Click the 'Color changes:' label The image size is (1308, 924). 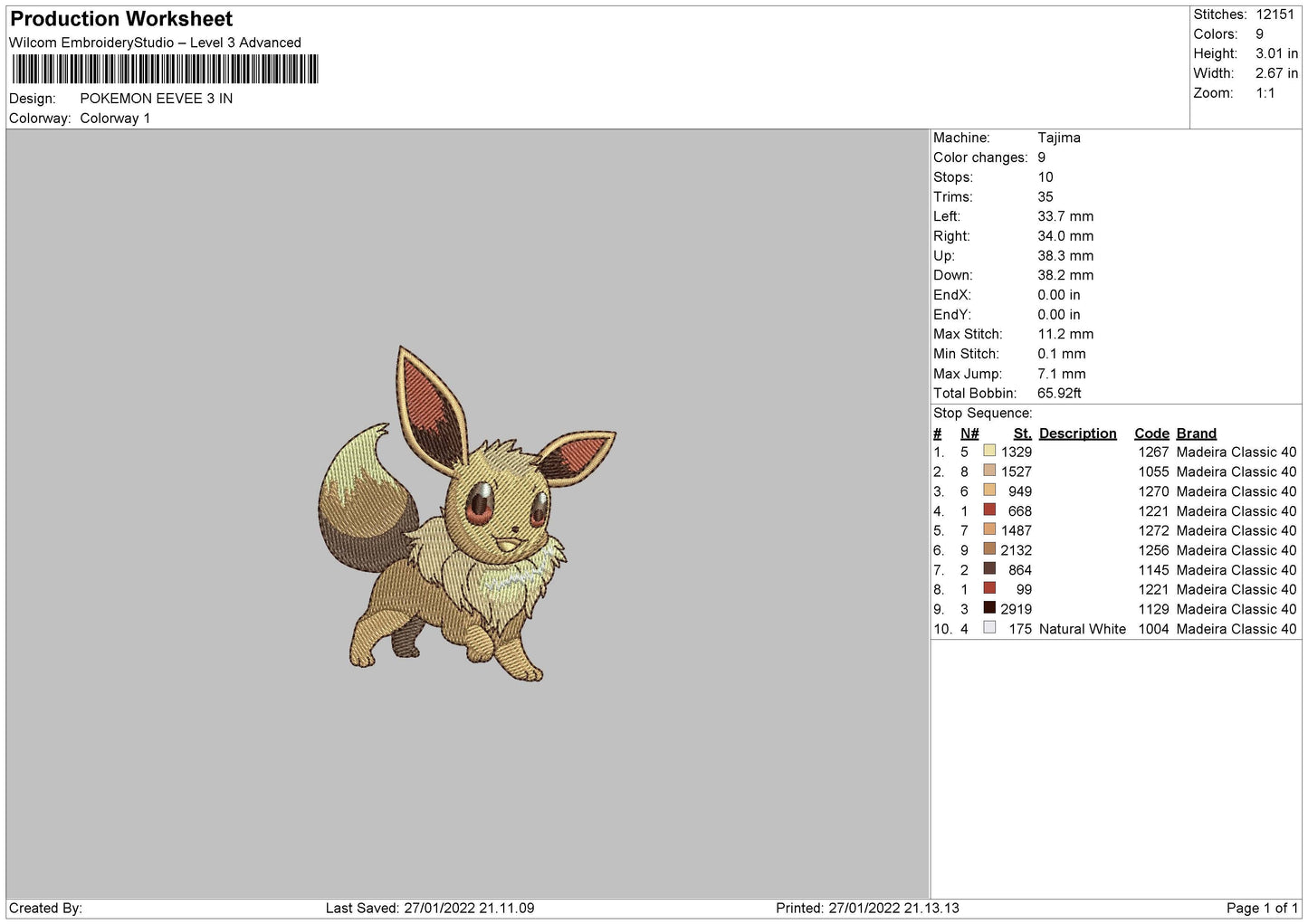click(x=980, y=157)
